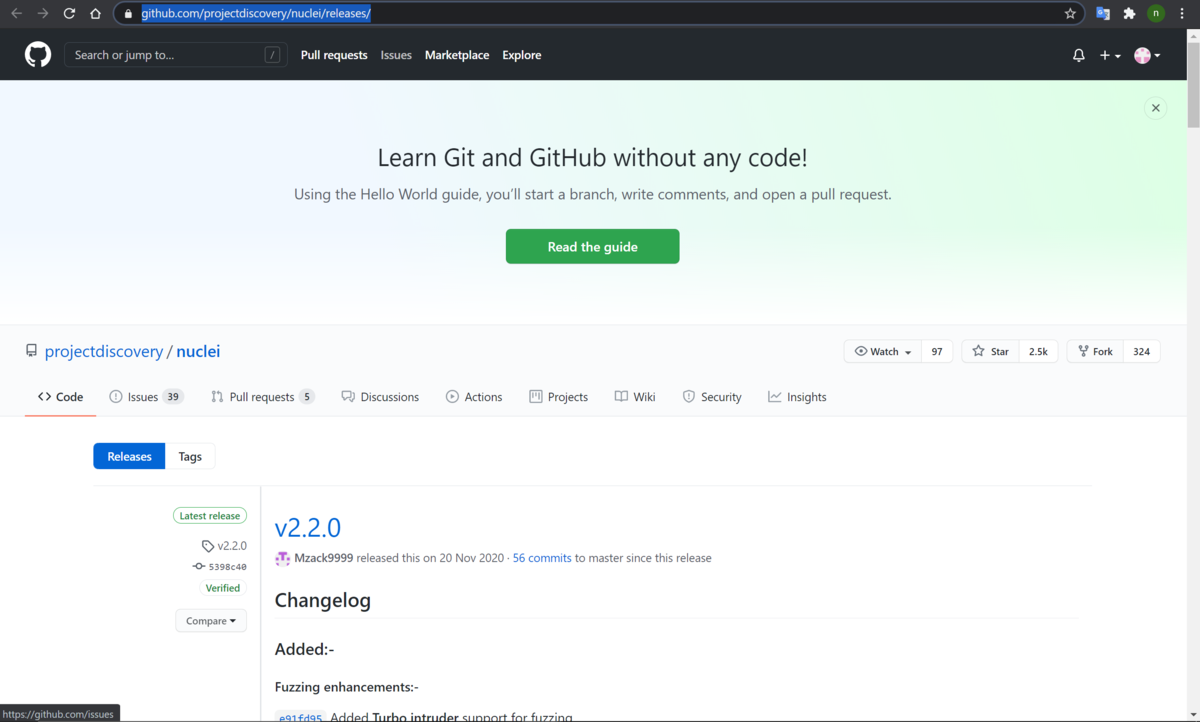The width and height of the screenshot is (1200, 722).
Task: Click the v2.2.0 tag icon in sidebar
Action: point(208,546)
